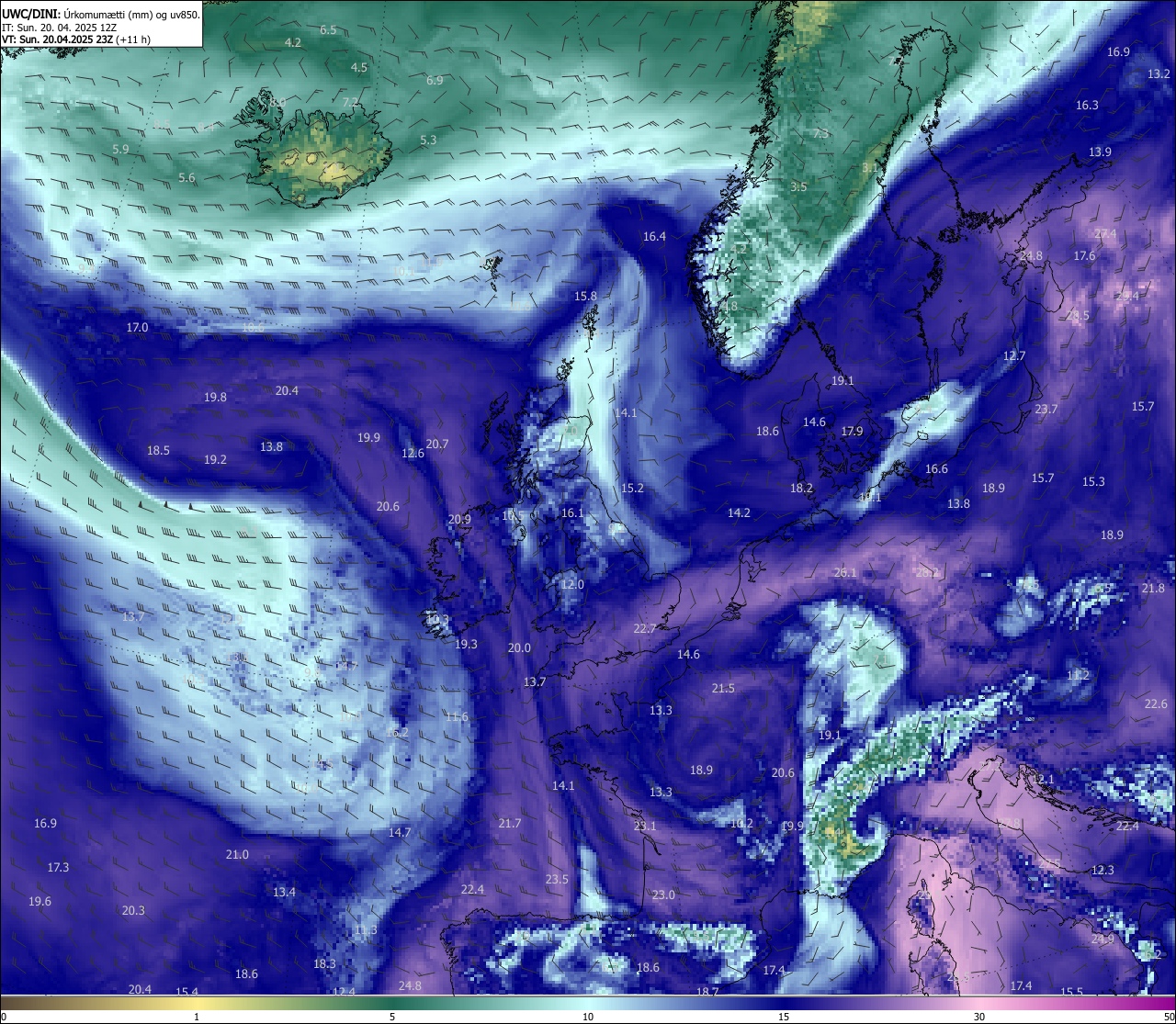Click the 19.3 value south of Ireland

[466, 644]
